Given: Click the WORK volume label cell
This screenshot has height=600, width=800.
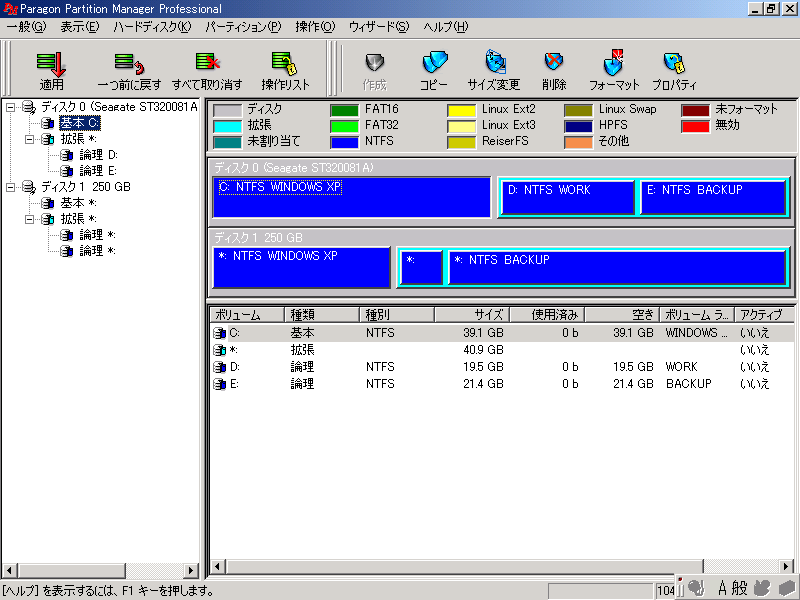Looking at the screenshot, I should [682, 367].
